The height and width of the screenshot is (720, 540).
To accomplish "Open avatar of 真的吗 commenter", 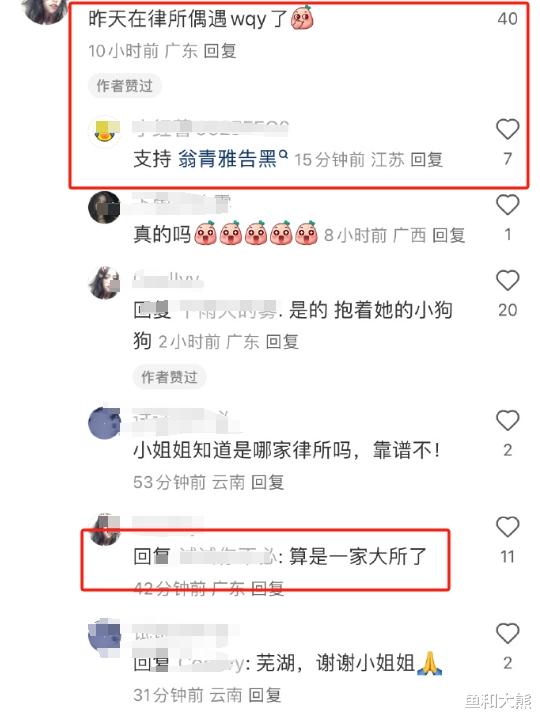I will (104, 208).
